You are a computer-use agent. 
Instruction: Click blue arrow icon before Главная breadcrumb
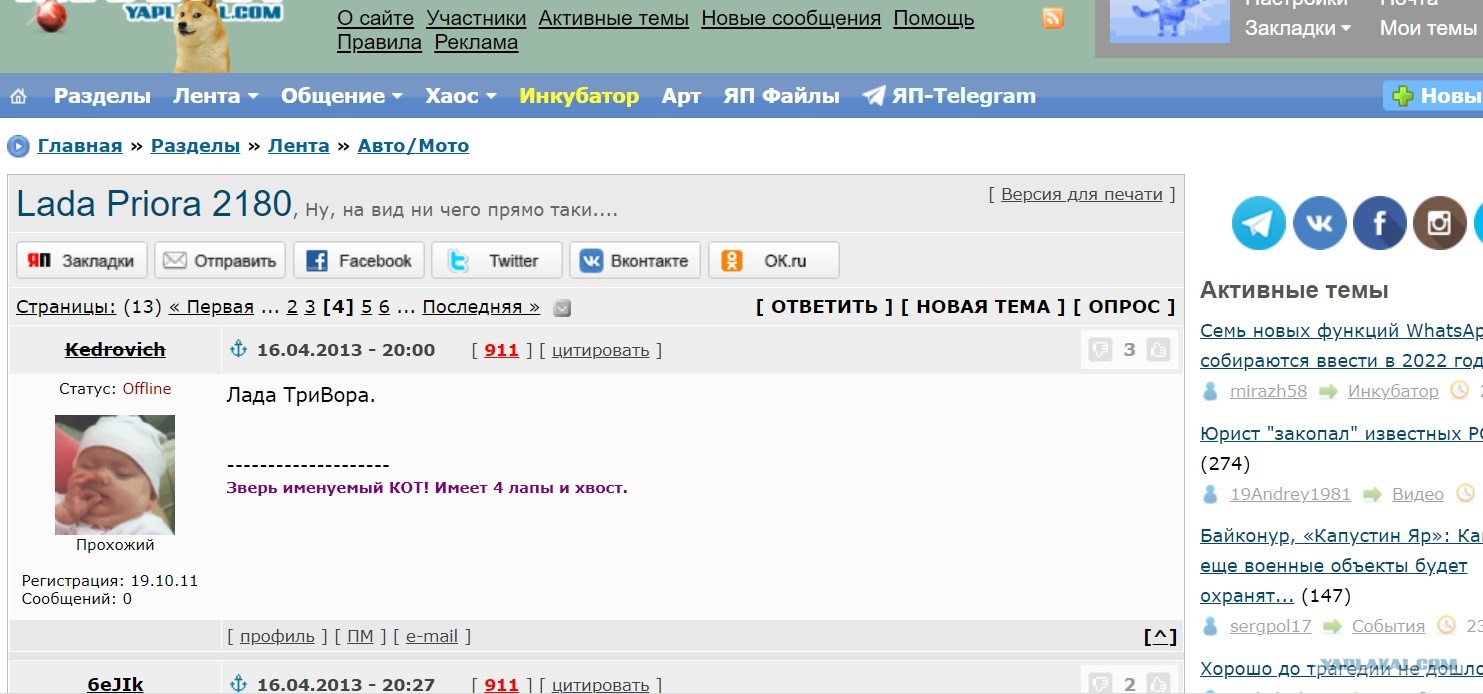tap(18, 146)
